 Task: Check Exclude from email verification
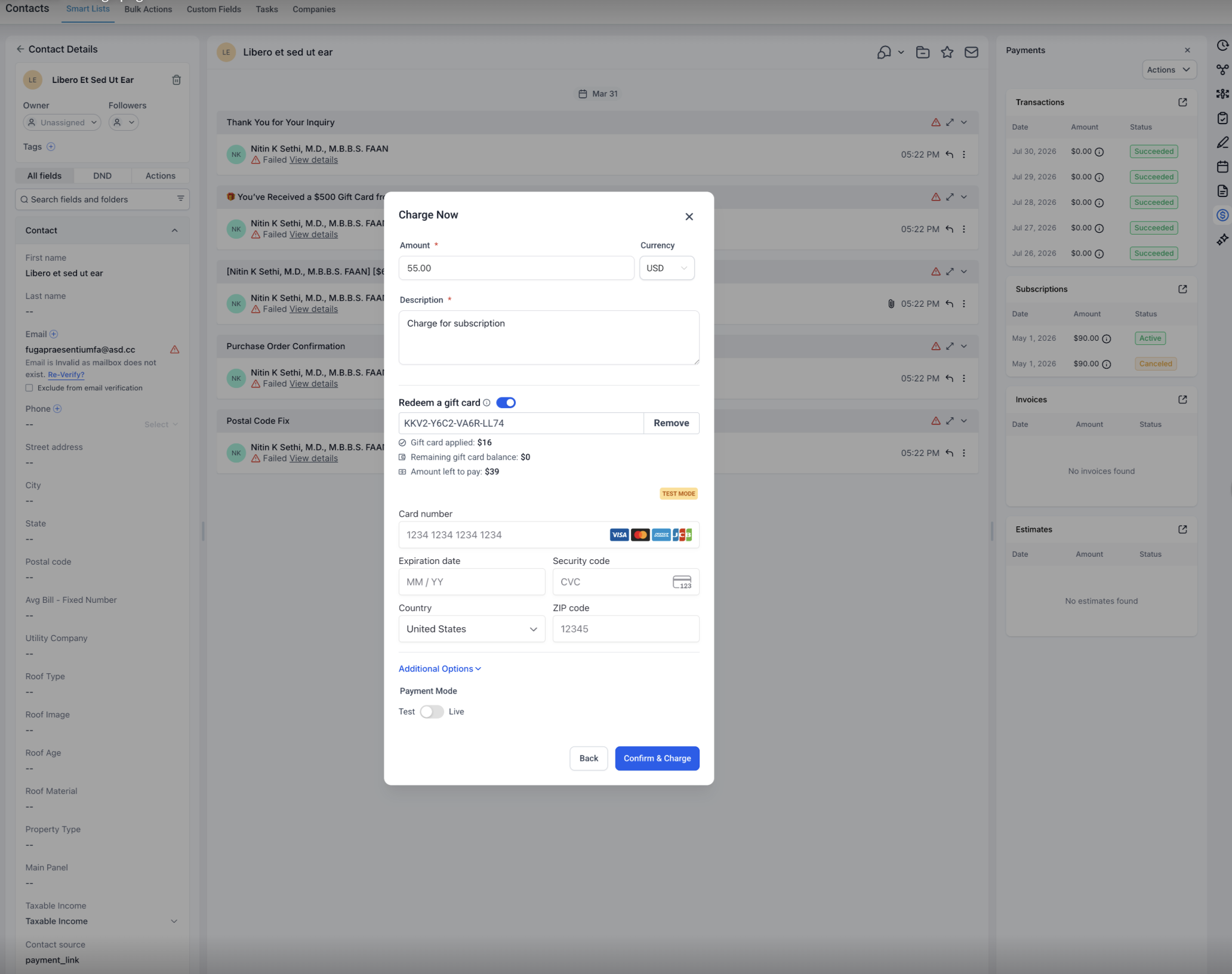29,388
